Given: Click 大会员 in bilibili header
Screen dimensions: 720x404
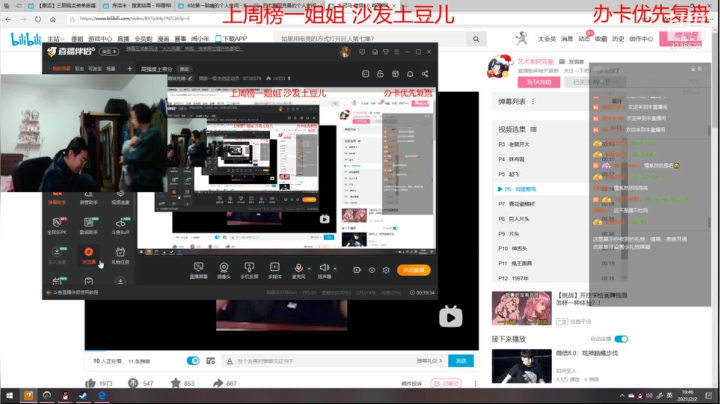Looking at the screenshot, I should 546,39.
